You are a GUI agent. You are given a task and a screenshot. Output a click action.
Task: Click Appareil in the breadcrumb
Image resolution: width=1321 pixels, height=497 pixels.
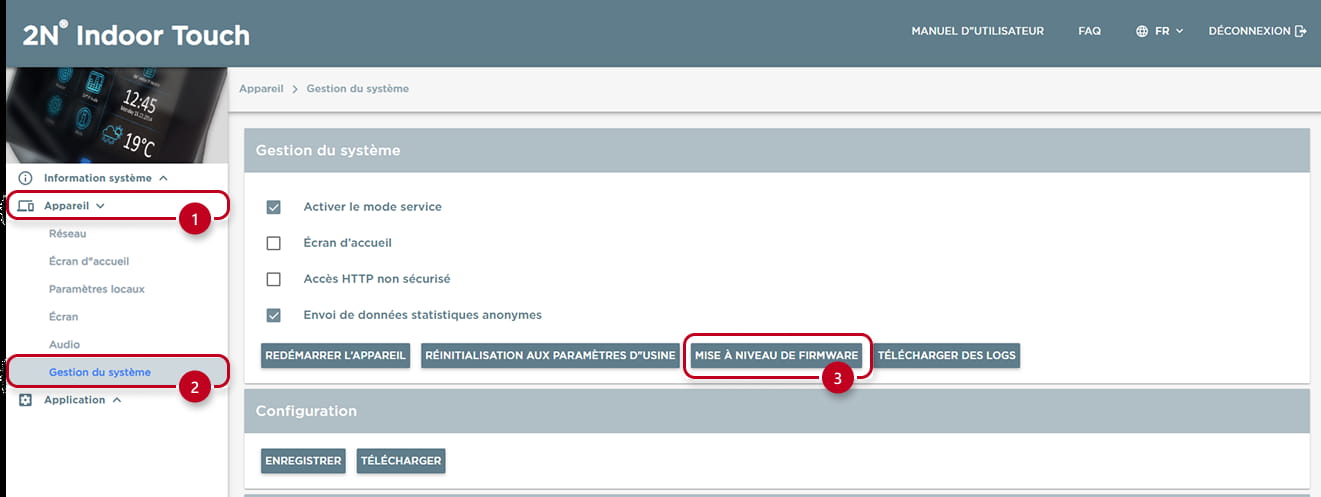(x=262, y=89)
